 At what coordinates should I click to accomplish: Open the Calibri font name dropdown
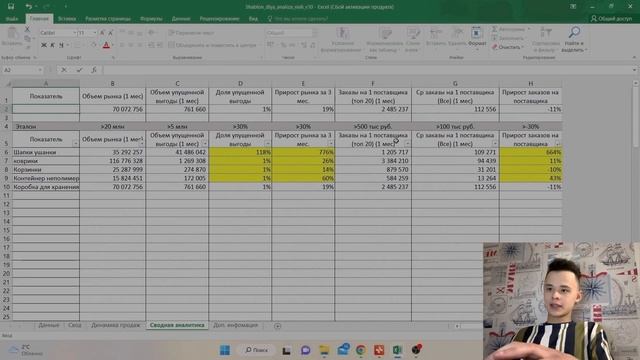[x=75, y=33]
